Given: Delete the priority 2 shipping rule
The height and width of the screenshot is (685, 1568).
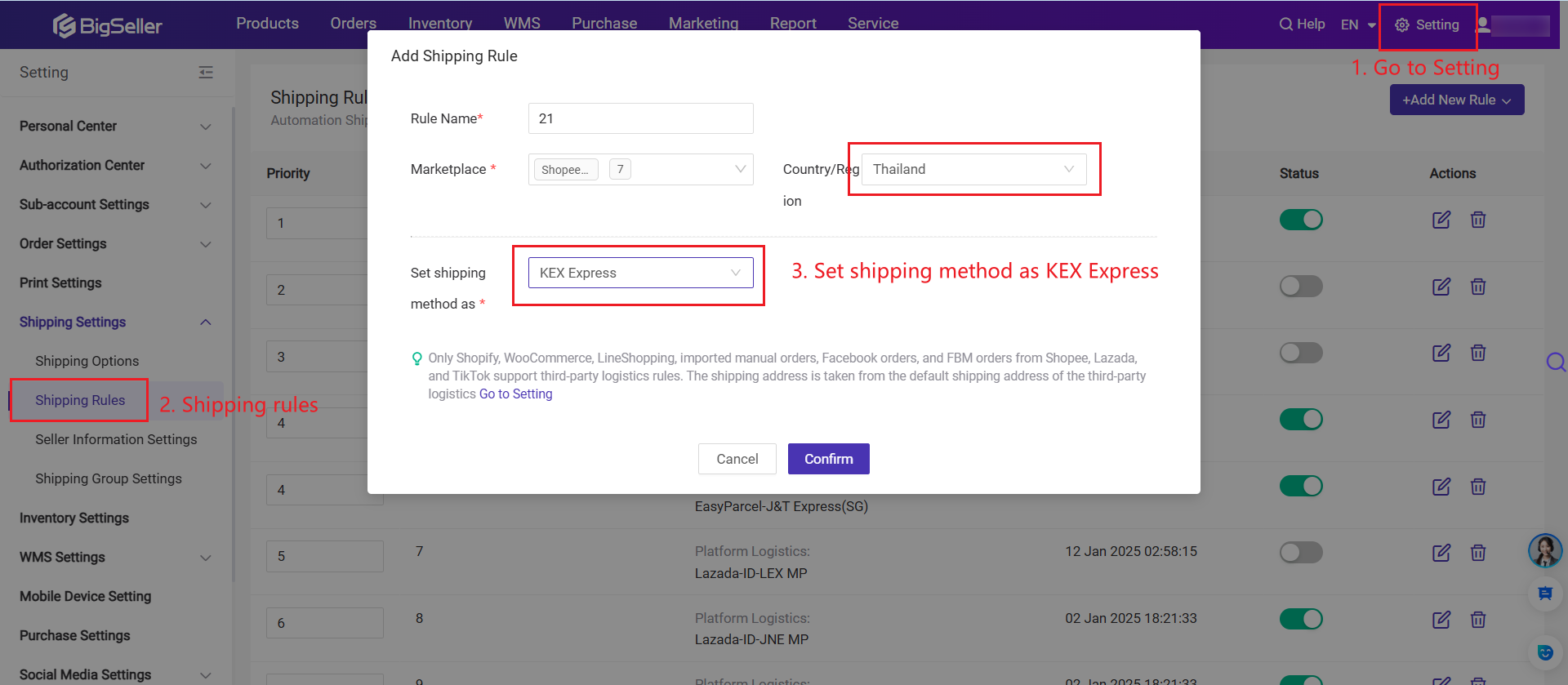Looking at the screenshot, I should click(1478, 287).
